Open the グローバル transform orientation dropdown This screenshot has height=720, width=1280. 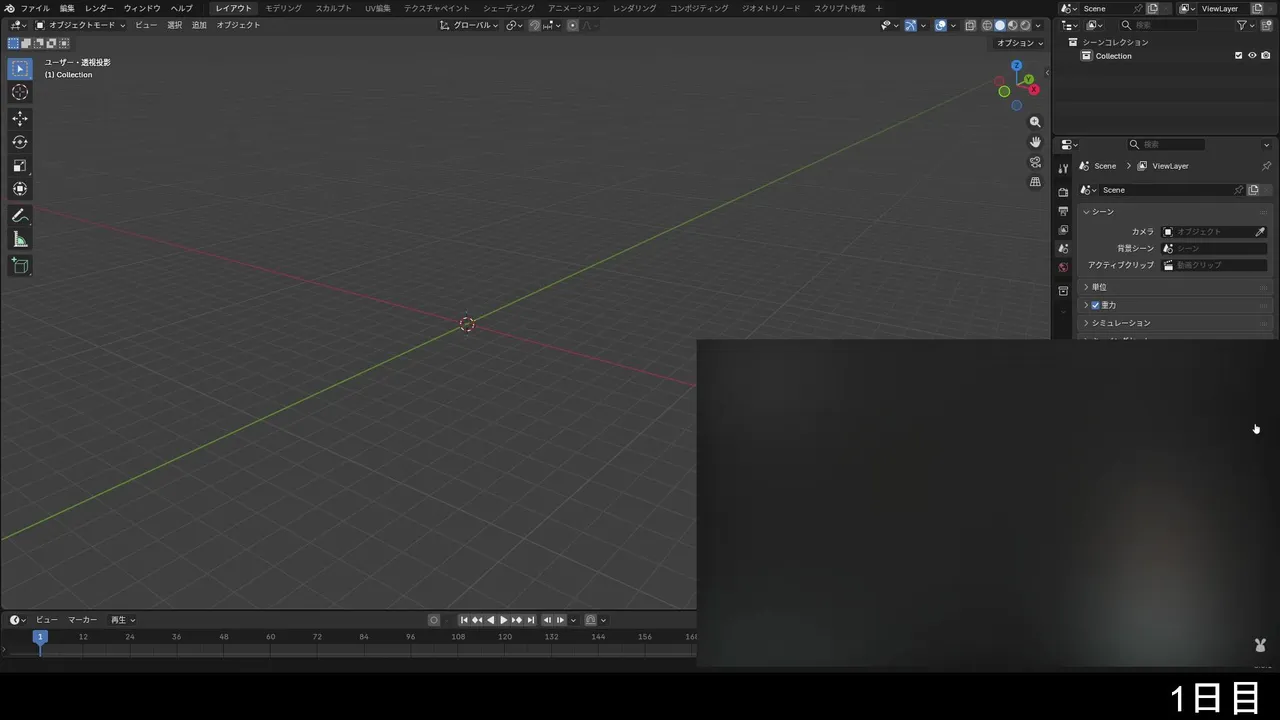[x=469, y=25]
